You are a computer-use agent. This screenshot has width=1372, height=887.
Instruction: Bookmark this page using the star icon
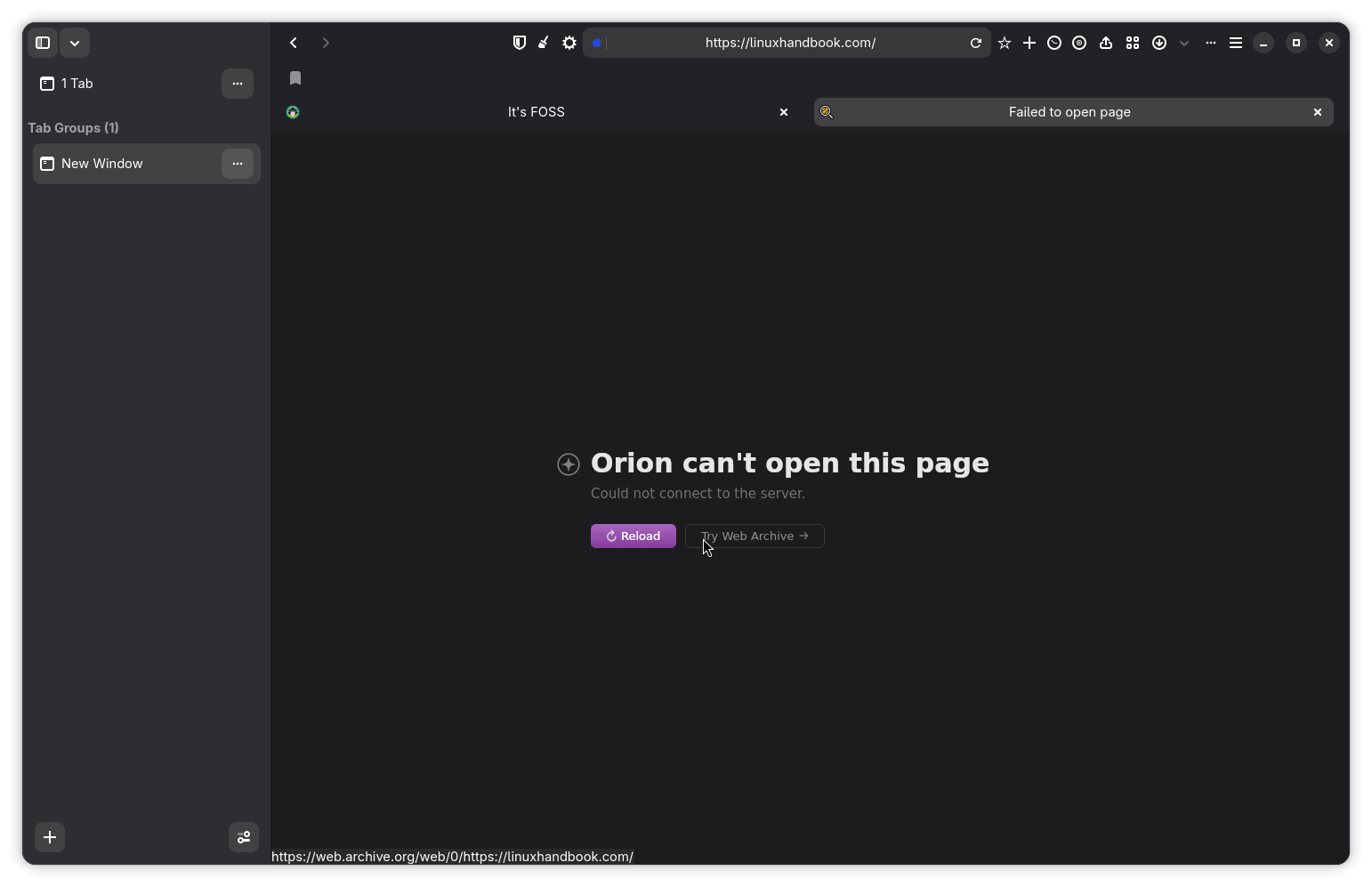pyautogui.click(x=1005, y=43)
